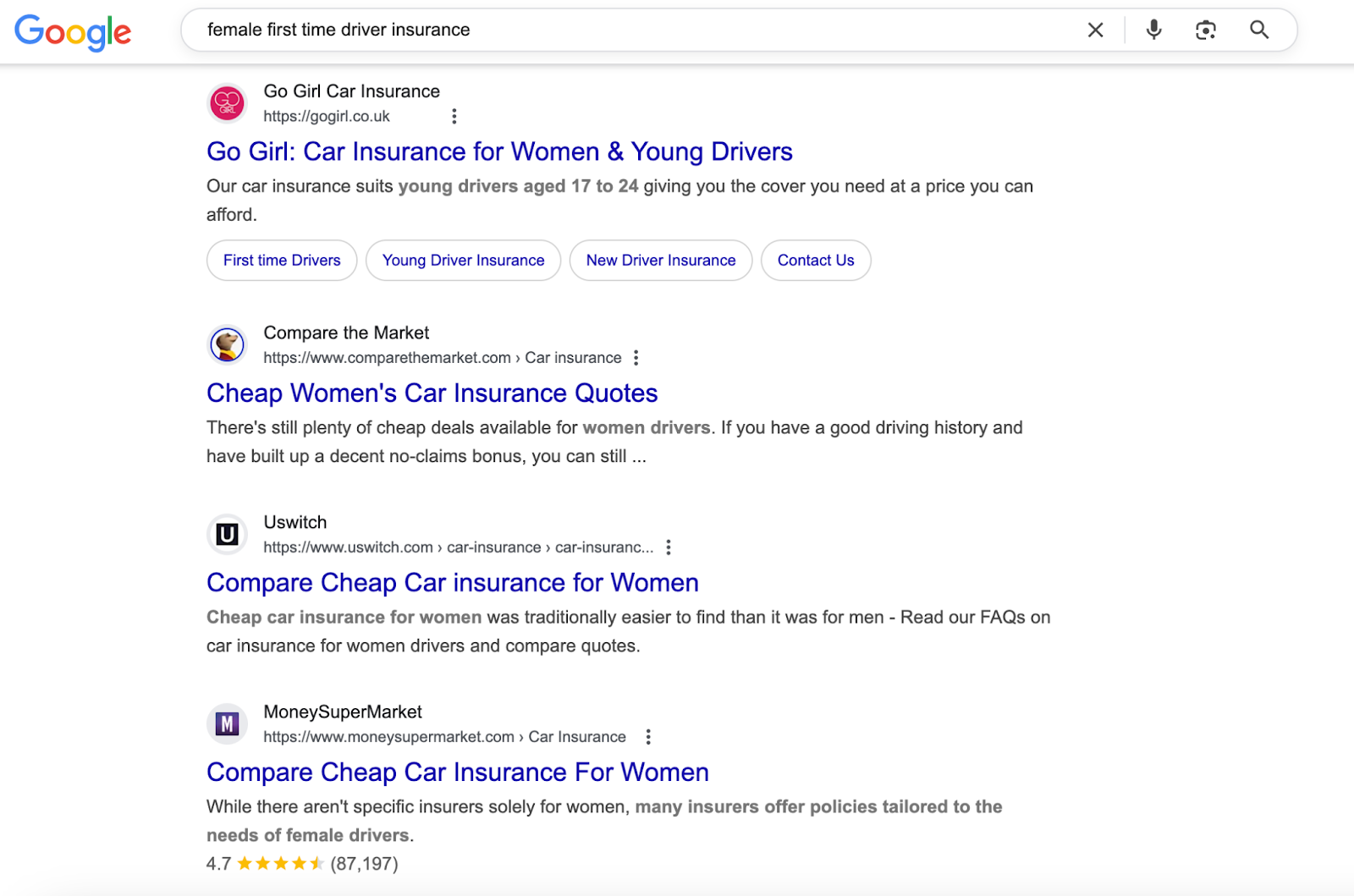
Task: Click the Google logo
Action: (73, 31)
